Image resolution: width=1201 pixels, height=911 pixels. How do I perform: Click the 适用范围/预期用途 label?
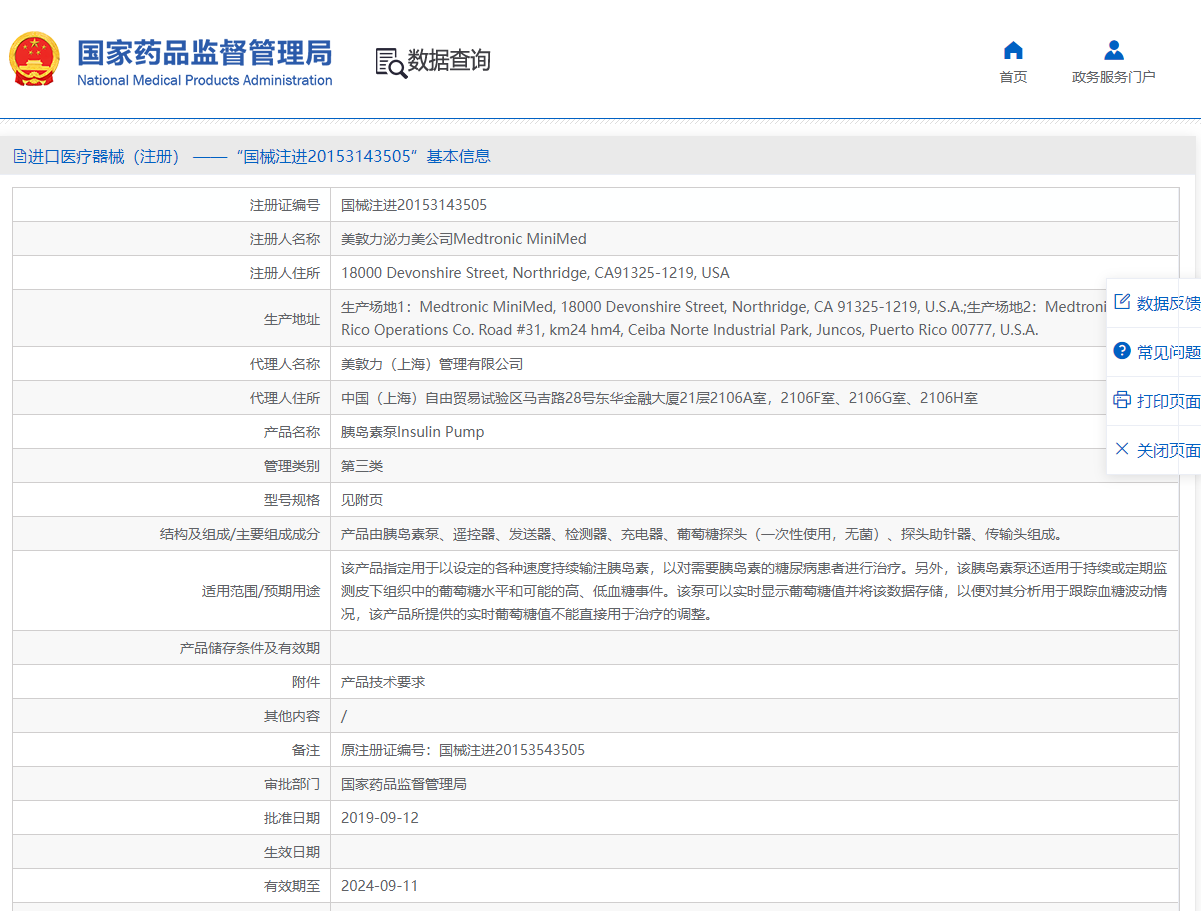[261, 591]
